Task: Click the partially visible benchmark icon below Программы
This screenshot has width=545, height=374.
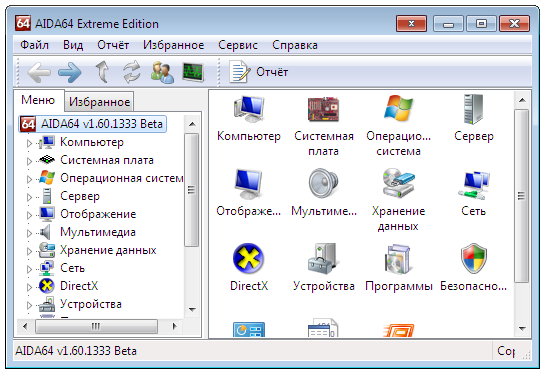Action: coord(398,330)
